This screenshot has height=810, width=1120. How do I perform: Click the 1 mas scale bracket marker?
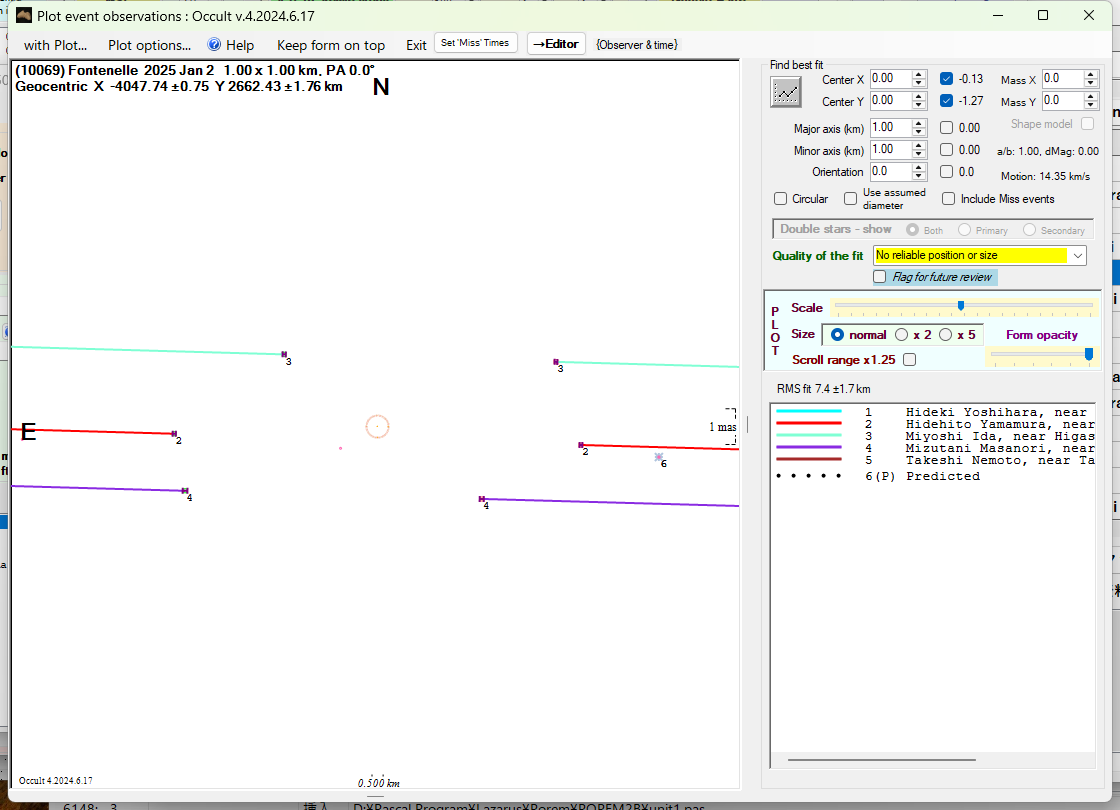tap(730, 426)
